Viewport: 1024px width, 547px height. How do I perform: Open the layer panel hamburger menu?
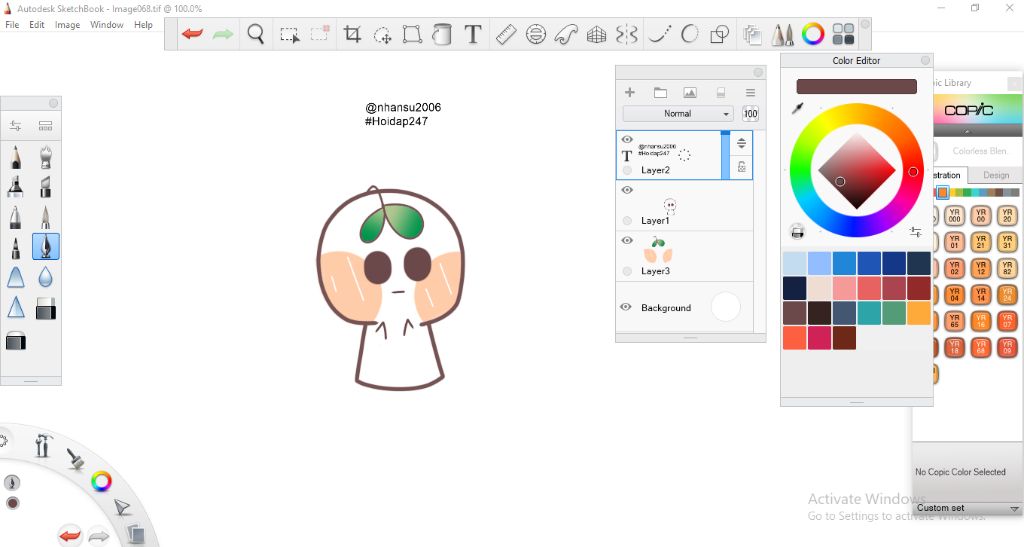click(750, 93)
